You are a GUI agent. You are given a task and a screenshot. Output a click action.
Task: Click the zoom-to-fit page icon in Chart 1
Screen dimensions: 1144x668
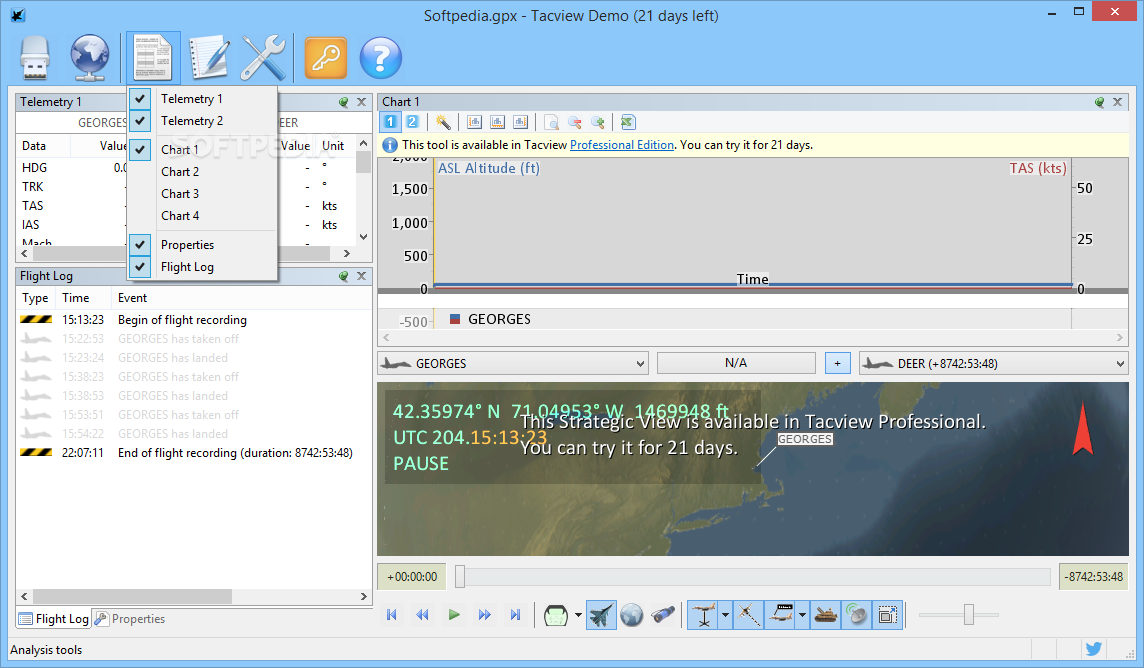point(552,123)
